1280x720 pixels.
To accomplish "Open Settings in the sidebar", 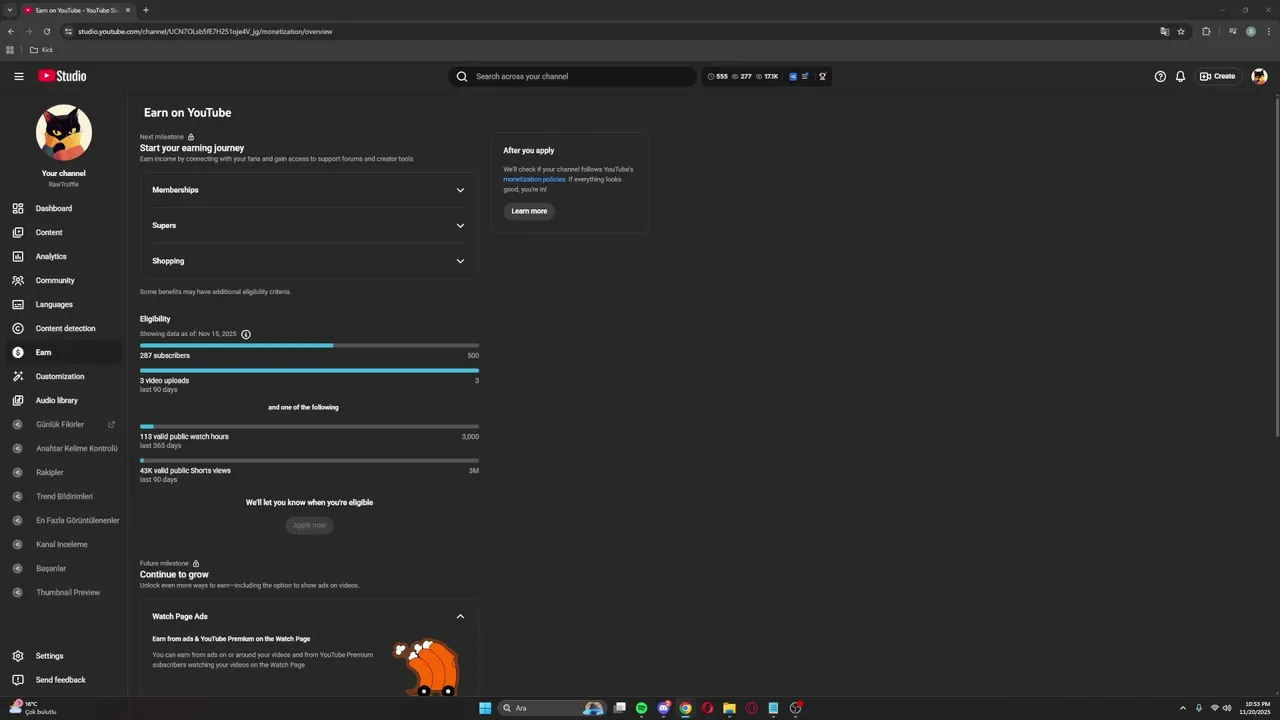I will [x=64, y=656].
